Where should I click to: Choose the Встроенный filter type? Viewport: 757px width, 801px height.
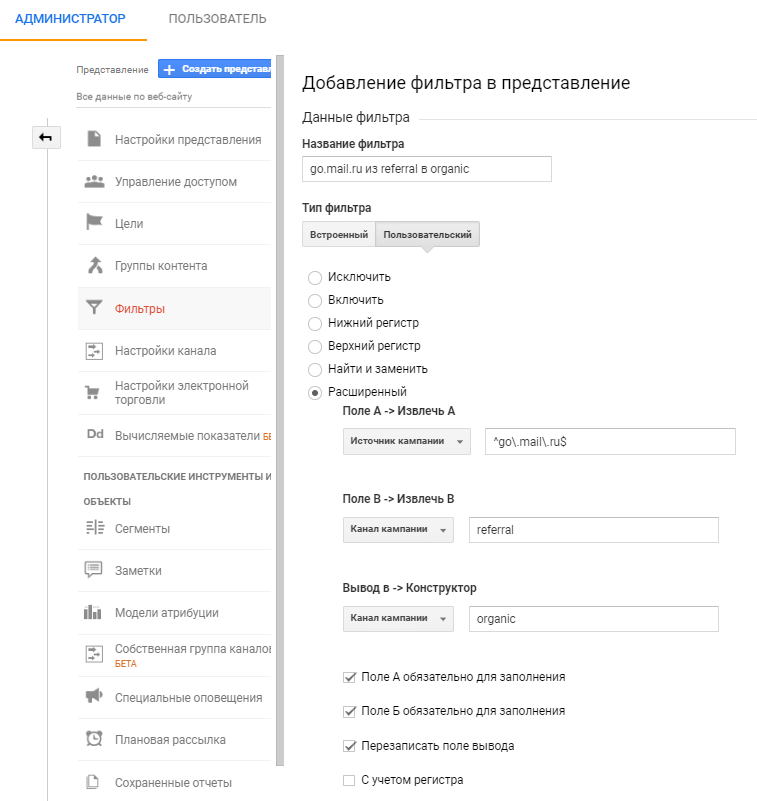(x=339, y=234)
